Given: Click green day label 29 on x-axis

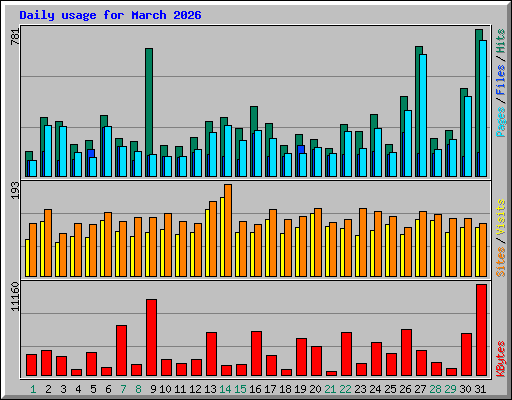Looking at the screenshot, I should (x=450, y=389).
